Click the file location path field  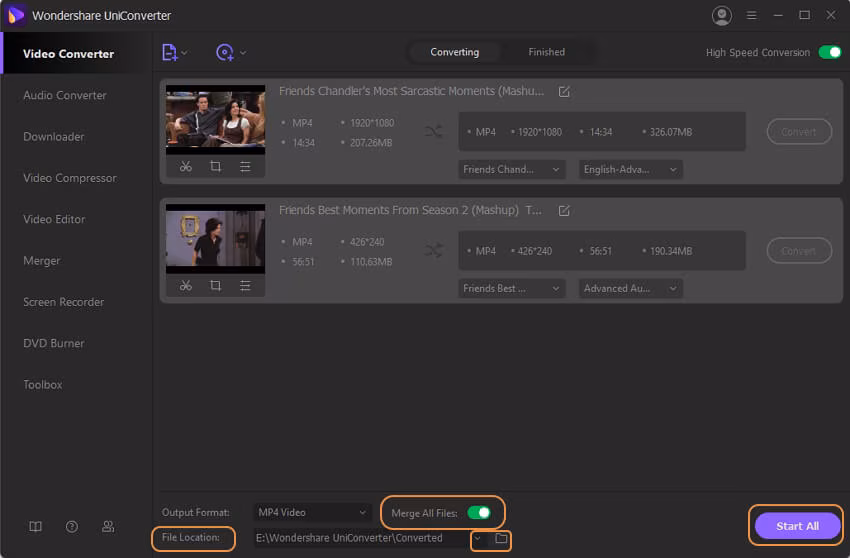[x=361, y=538]
